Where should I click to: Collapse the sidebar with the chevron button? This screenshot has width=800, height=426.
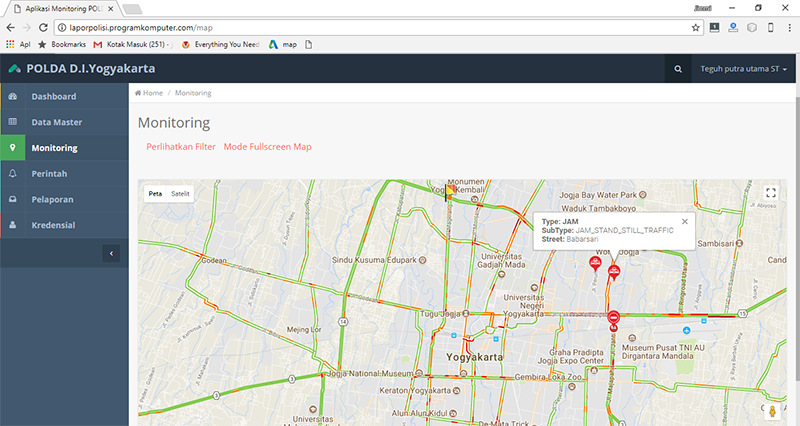(x=111, y=253)
